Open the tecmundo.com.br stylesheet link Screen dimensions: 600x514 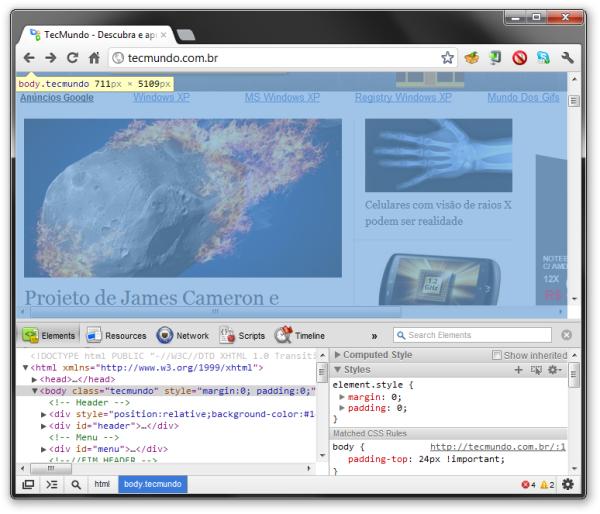point(497,447)
